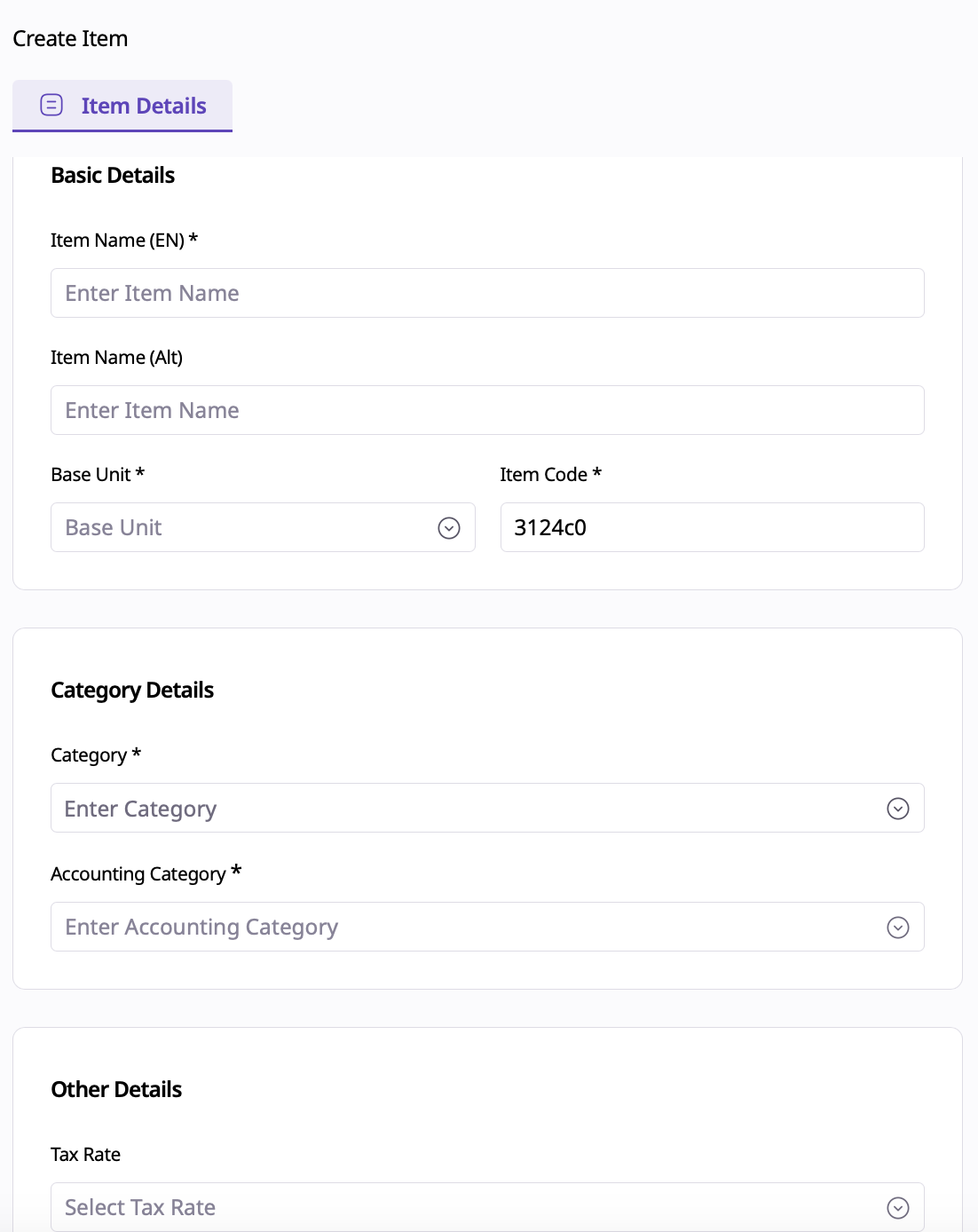Open the Enter Category dropdown field
Viewport: 978px width, 1232px height.
pyautogui.click(x=470, y=808)
